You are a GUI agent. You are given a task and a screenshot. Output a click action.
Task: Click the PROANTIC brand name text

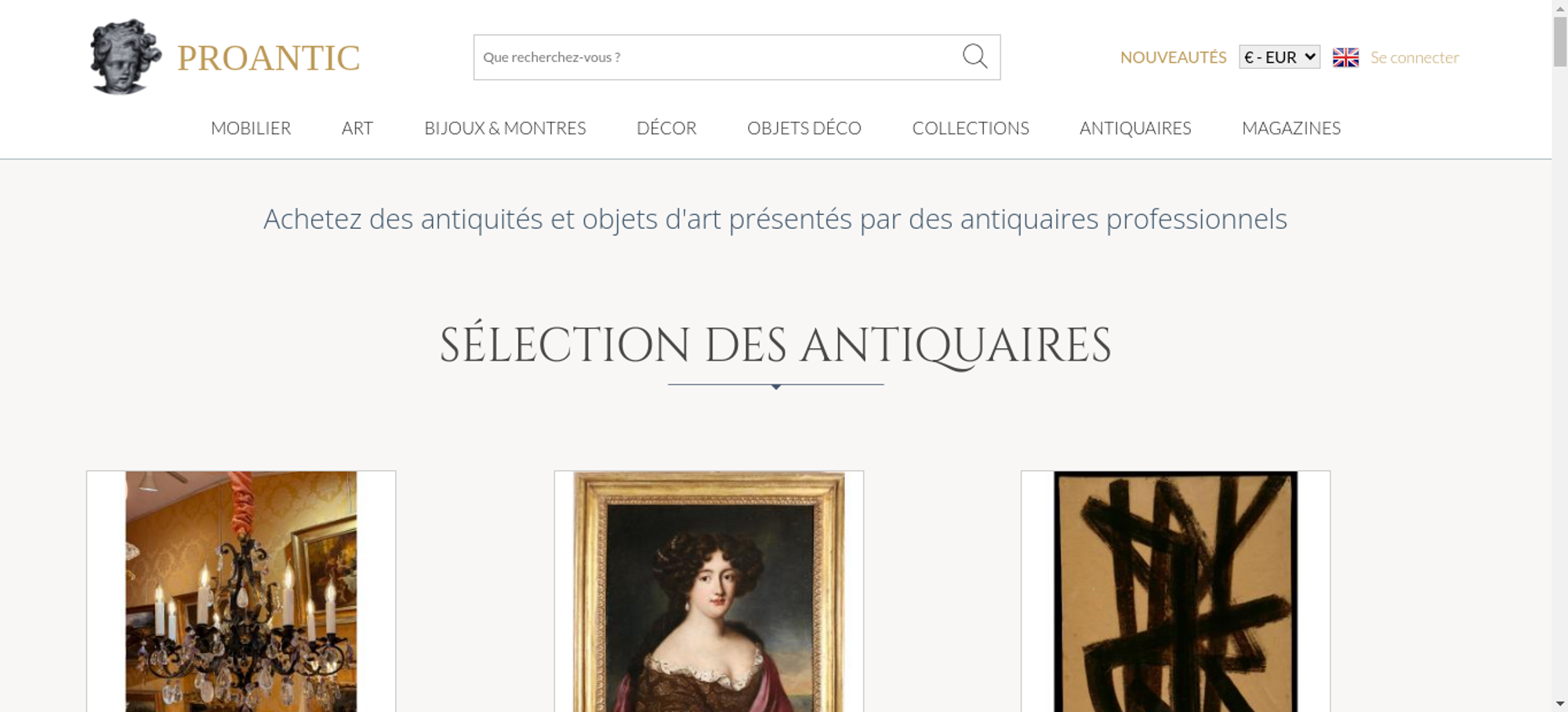tap(268, 58)
